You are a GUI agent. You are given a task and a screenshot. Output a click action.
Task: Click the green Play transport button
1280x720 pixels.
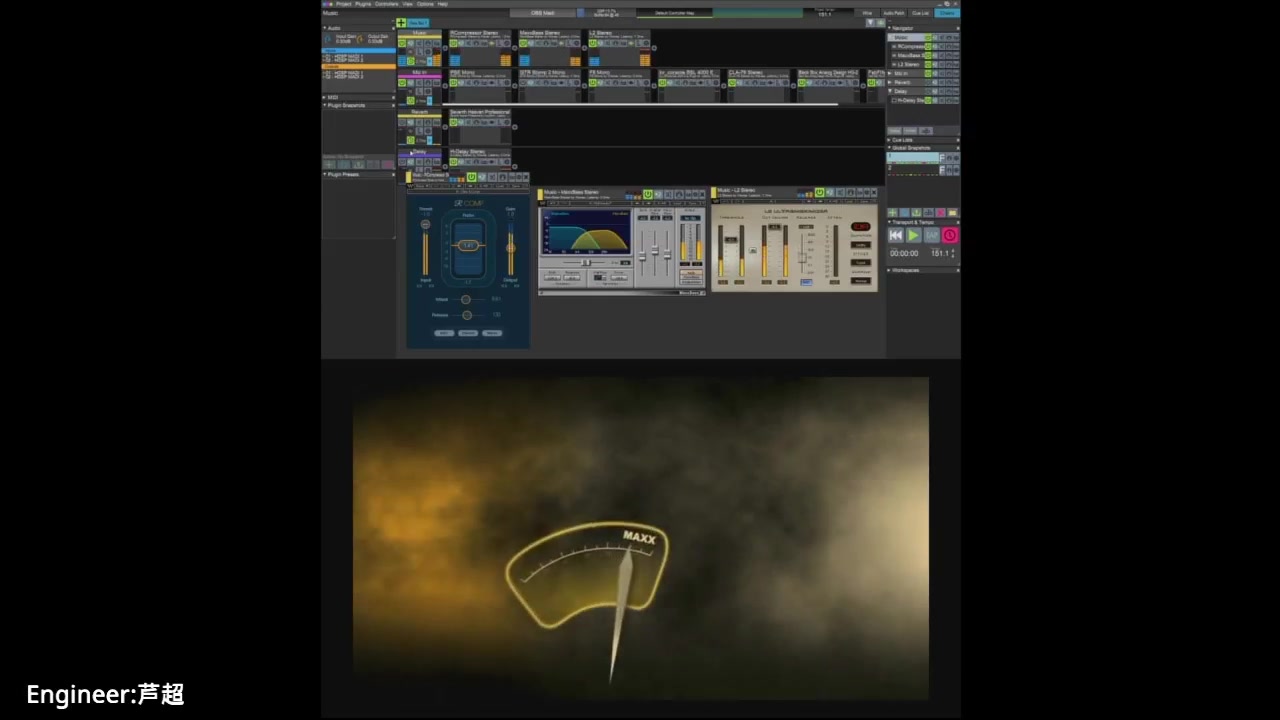[x=913, y=235]
